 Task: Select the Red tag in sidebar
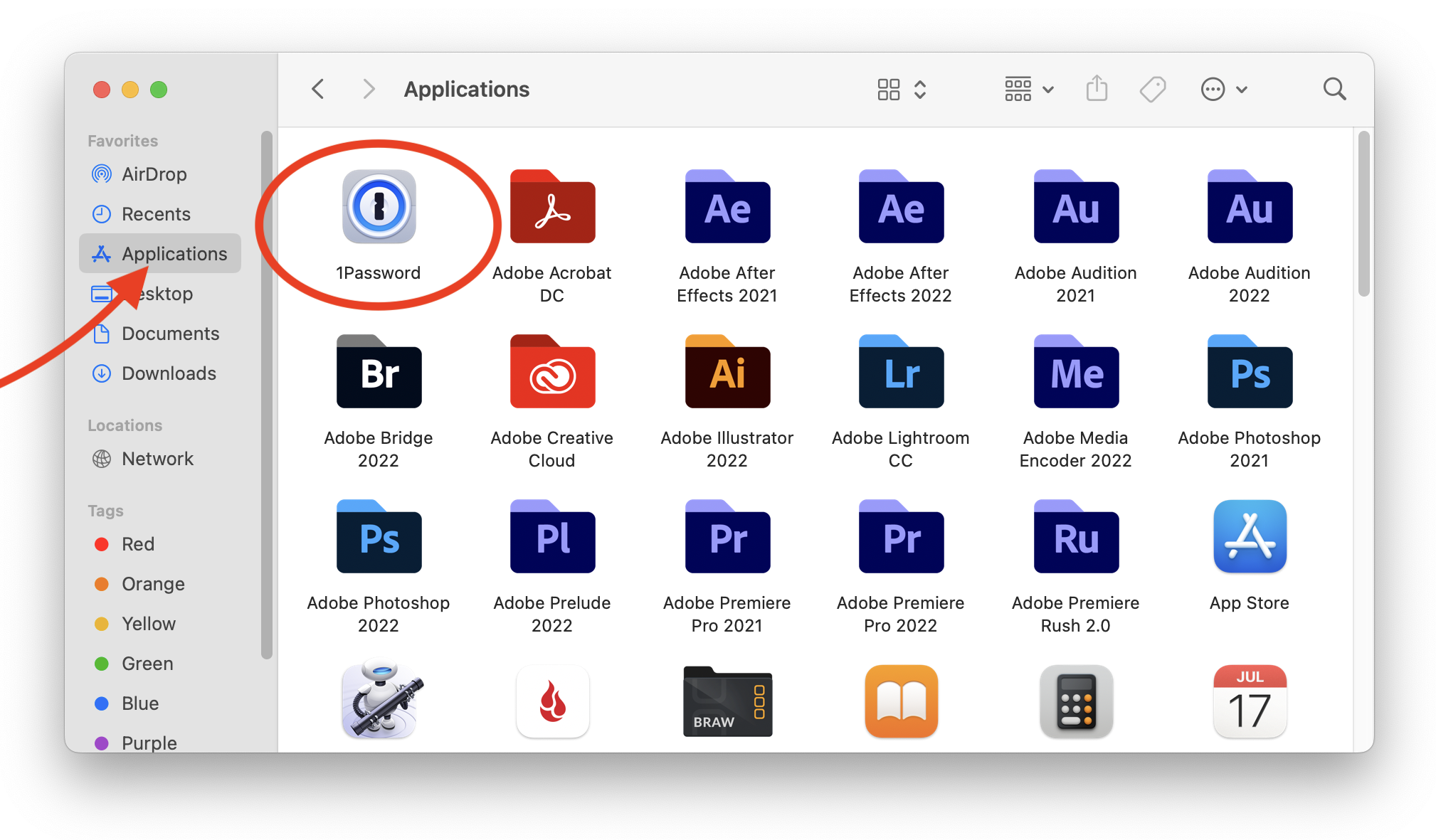pyautogui.click(x=137, y=544)
